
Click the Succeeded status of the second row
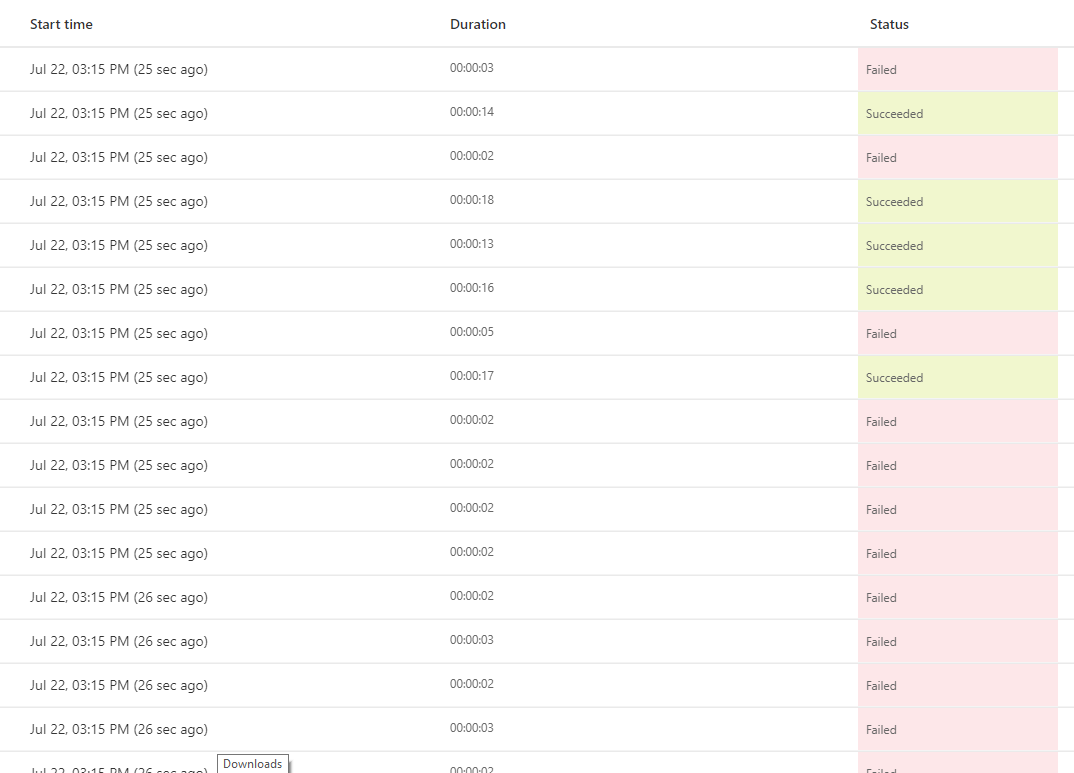point(894,113)
